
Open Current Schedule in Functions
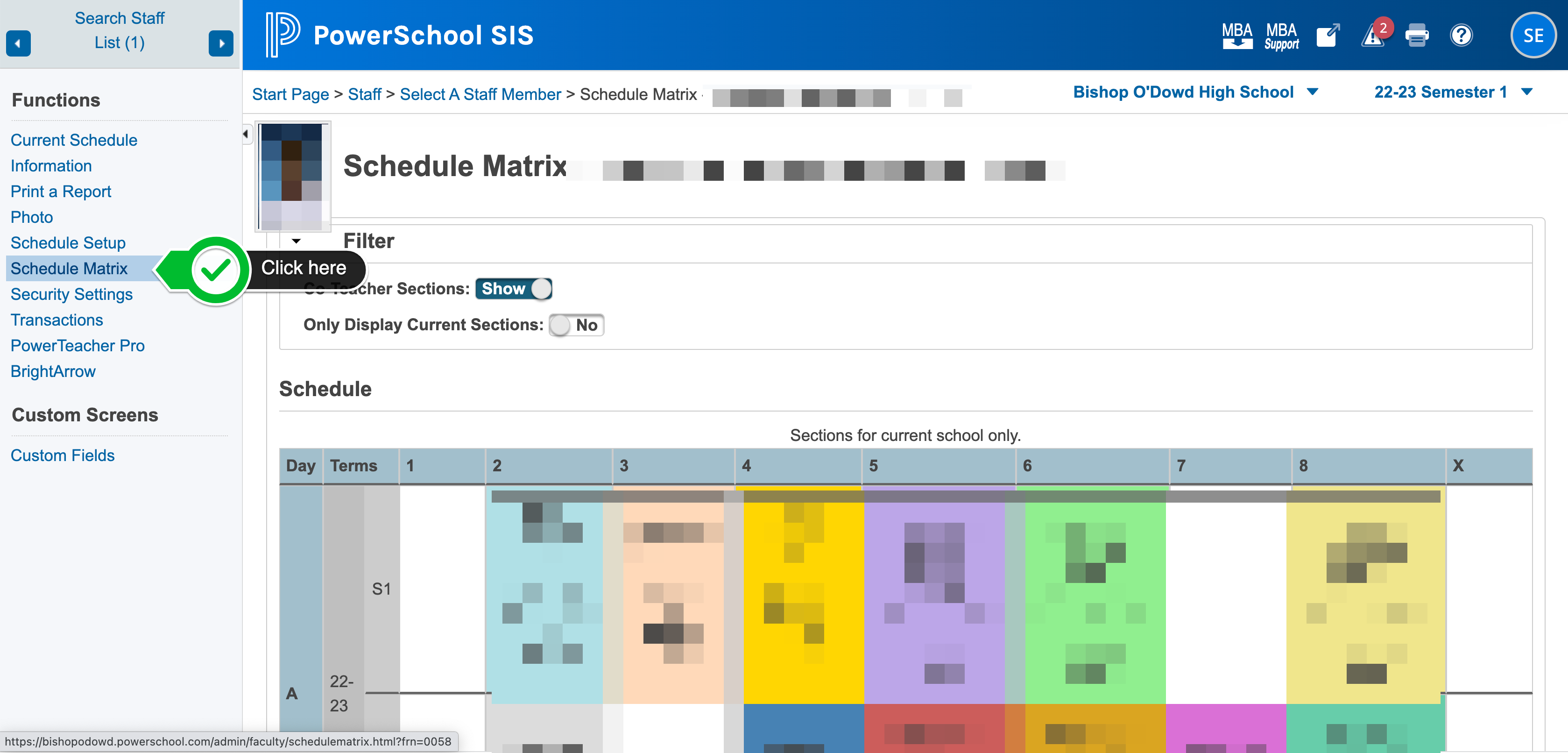(x=74, y=140)
